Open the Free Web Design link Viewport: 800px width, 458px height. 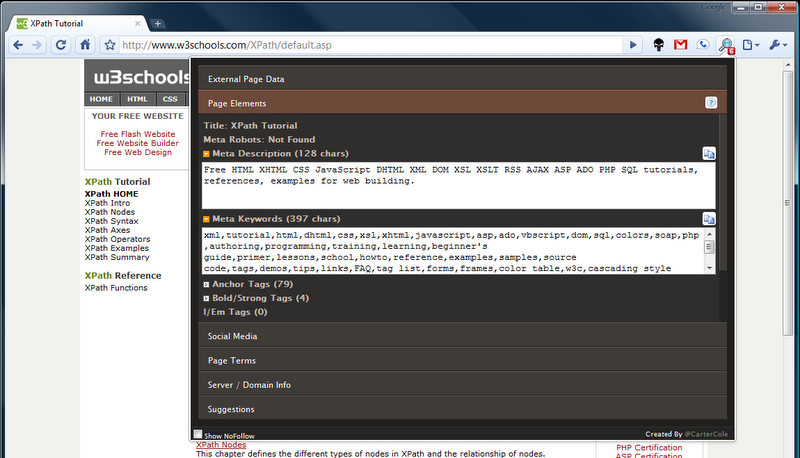138,152
